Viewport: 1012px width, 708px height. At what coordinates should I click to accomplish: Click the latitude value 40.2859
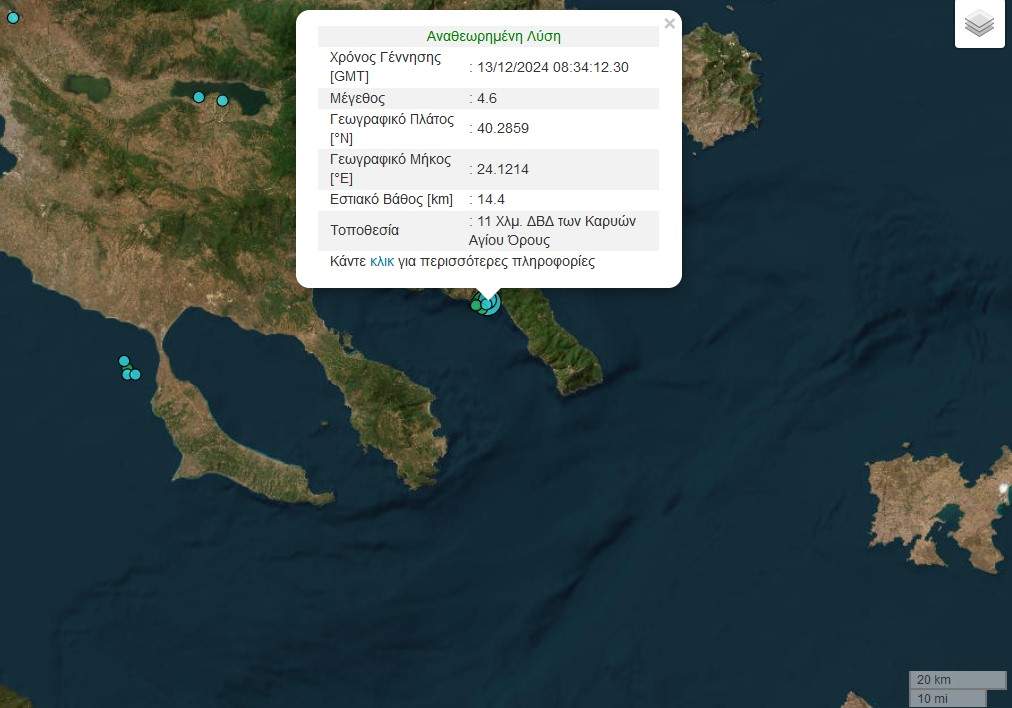[503, 128]
